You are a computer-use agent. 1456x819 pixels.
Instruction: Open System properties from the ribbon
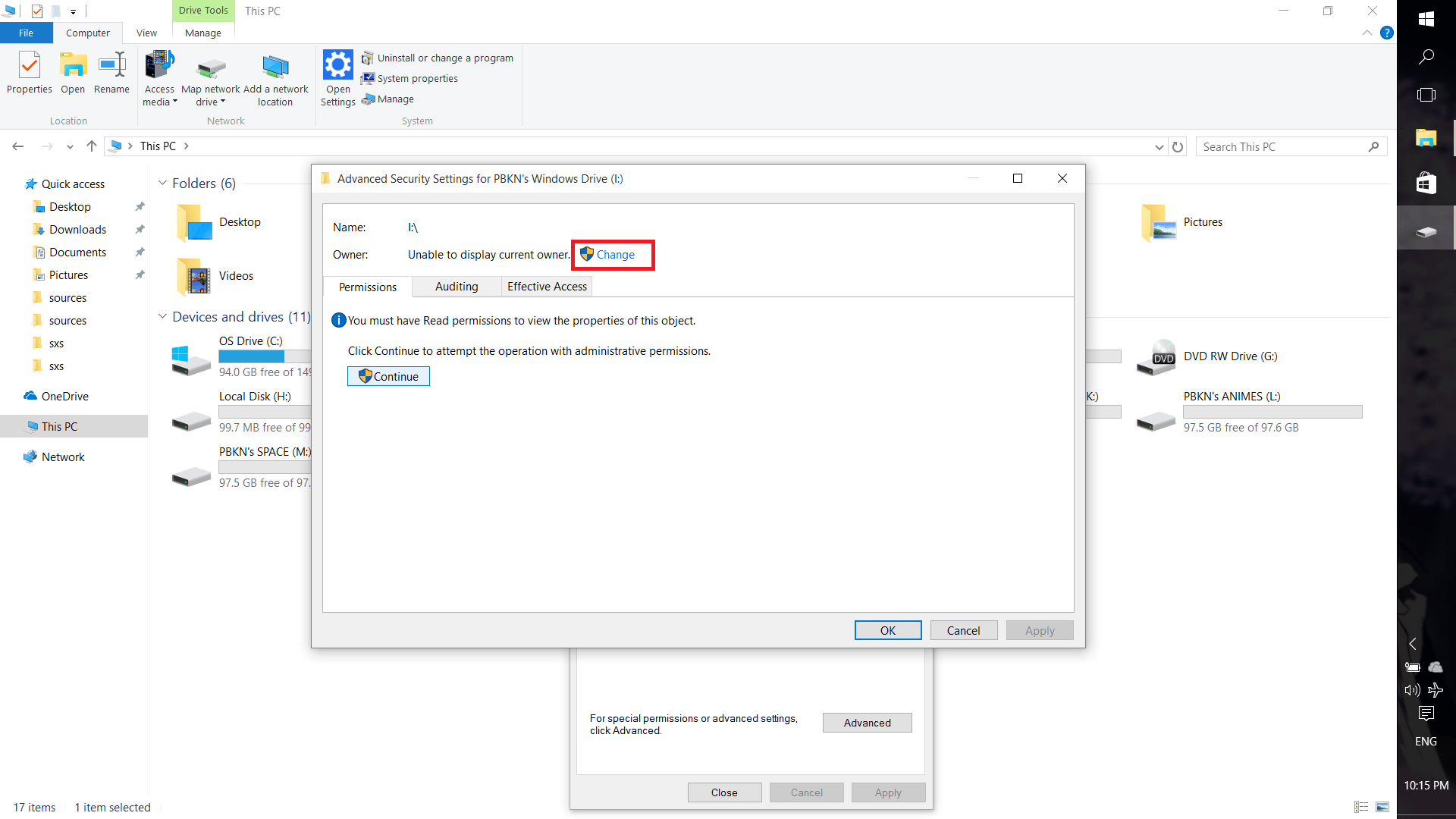coord(417,79)
